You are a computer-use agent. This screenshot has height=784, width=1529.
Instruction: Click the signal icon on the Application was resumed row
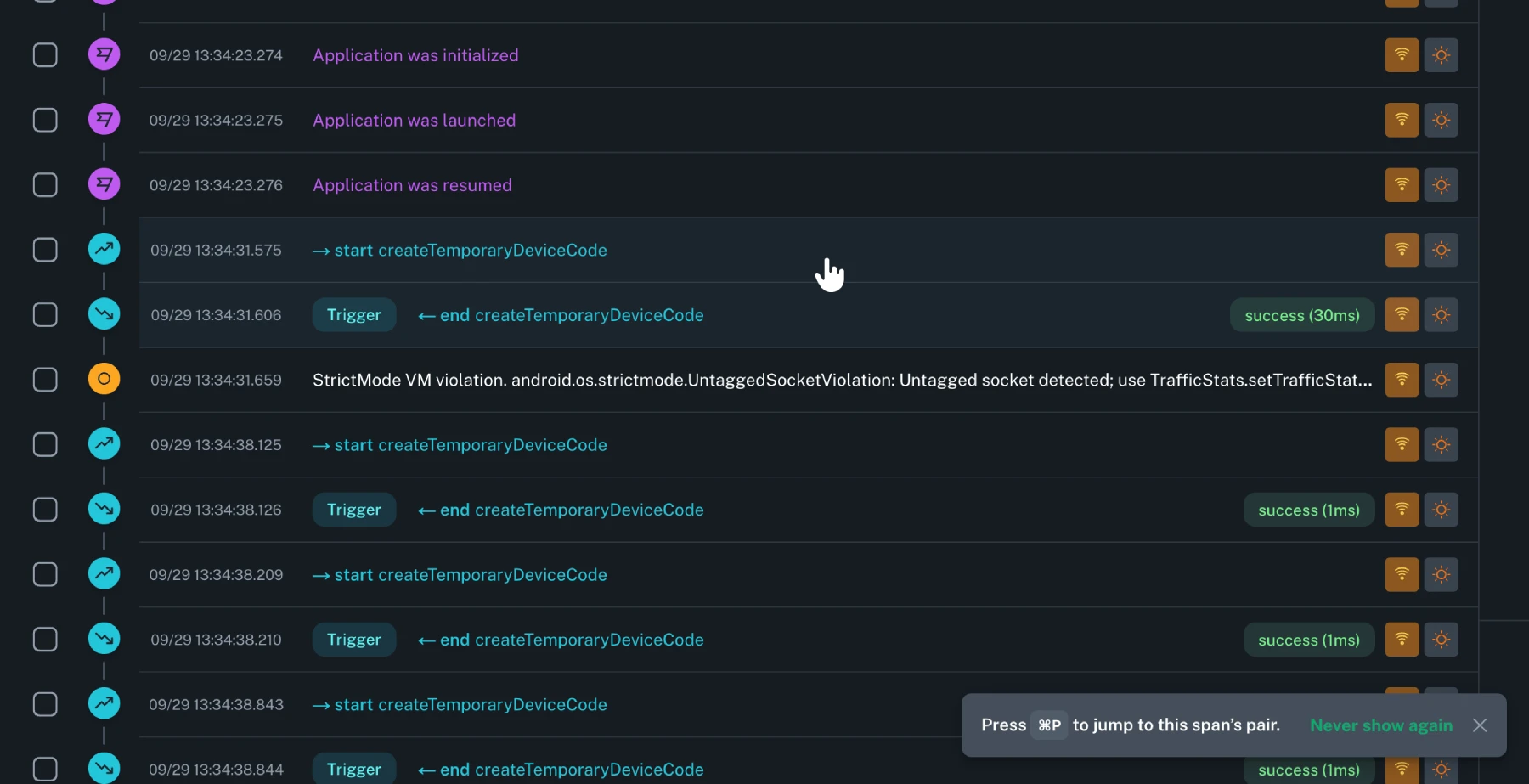1401,184
